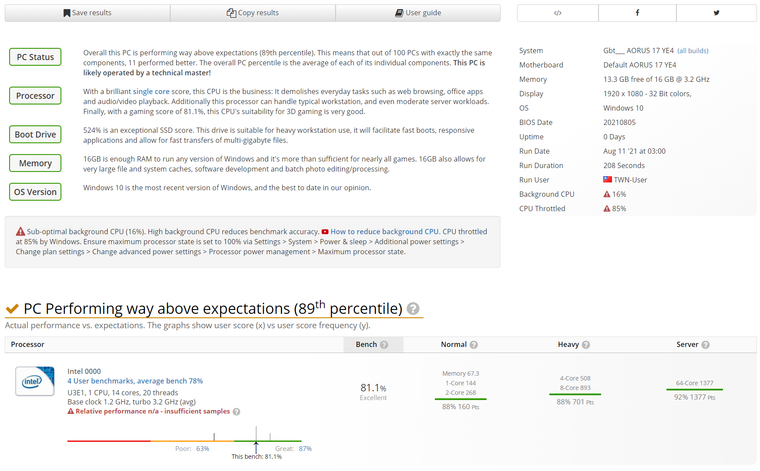This screenshot has height=471, width=760.
Task: Click the bench marker arrow on performance bar
Action: (x=256, y=446)
